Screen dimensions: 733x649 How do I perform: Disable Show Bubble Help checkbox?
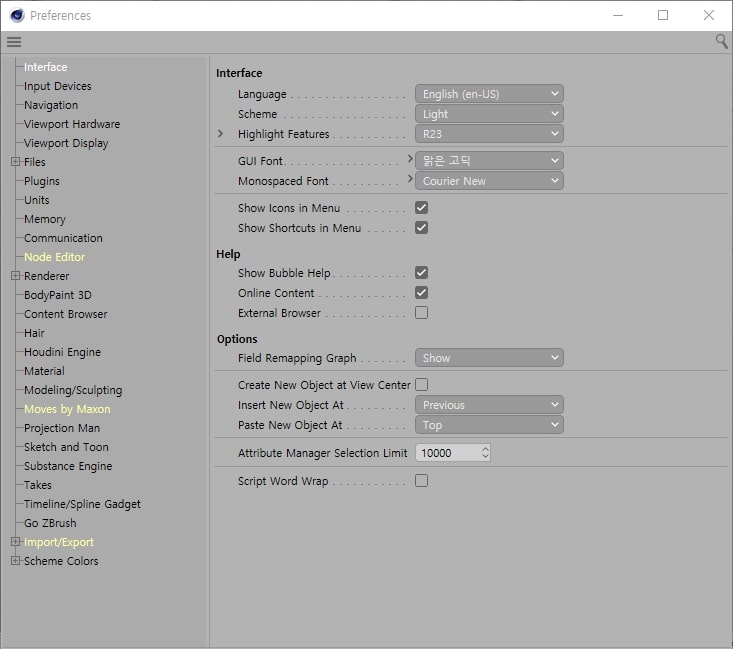tap(421, 273)
